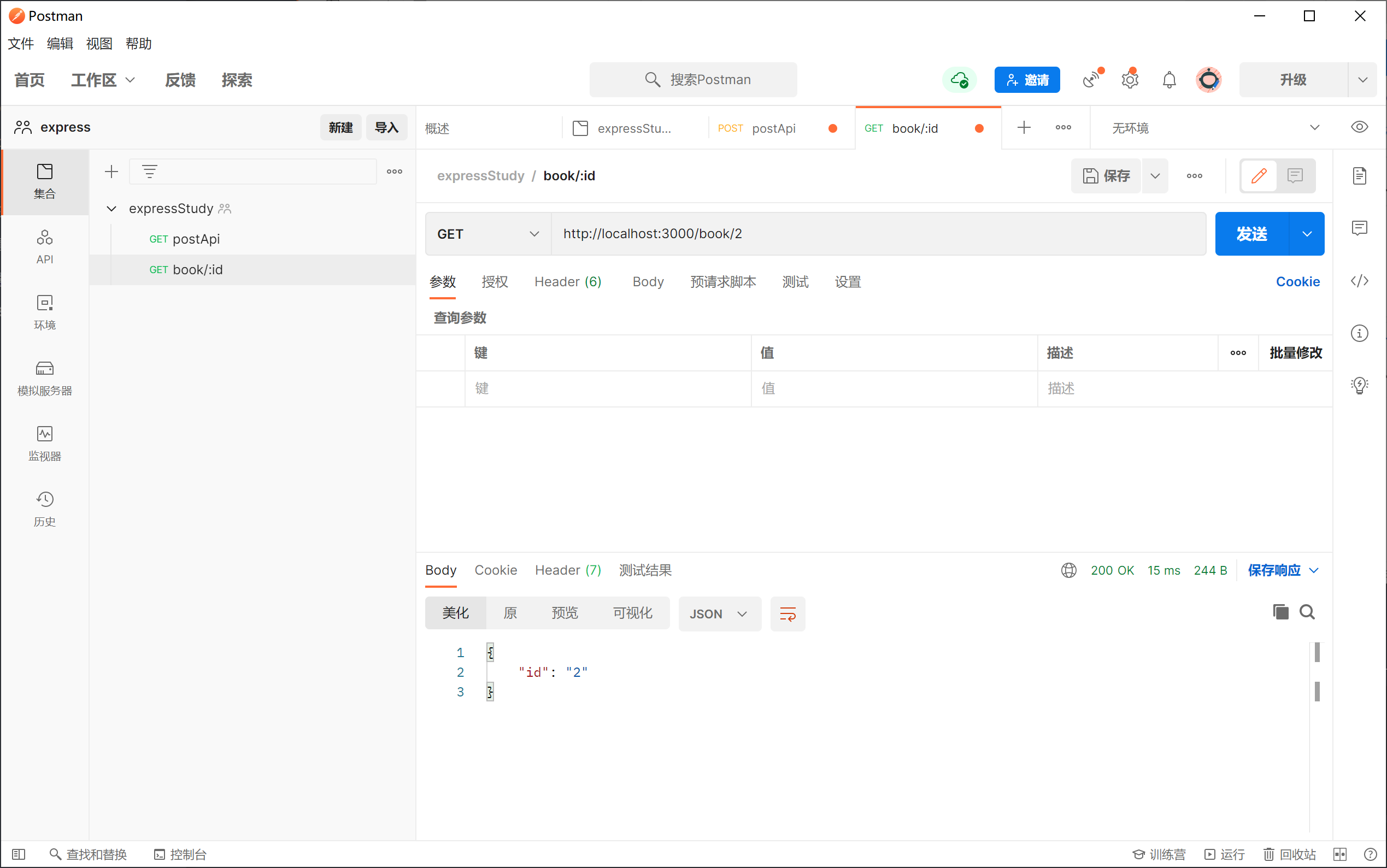
Task: Open collections panel more options dots
Action: 395,172
